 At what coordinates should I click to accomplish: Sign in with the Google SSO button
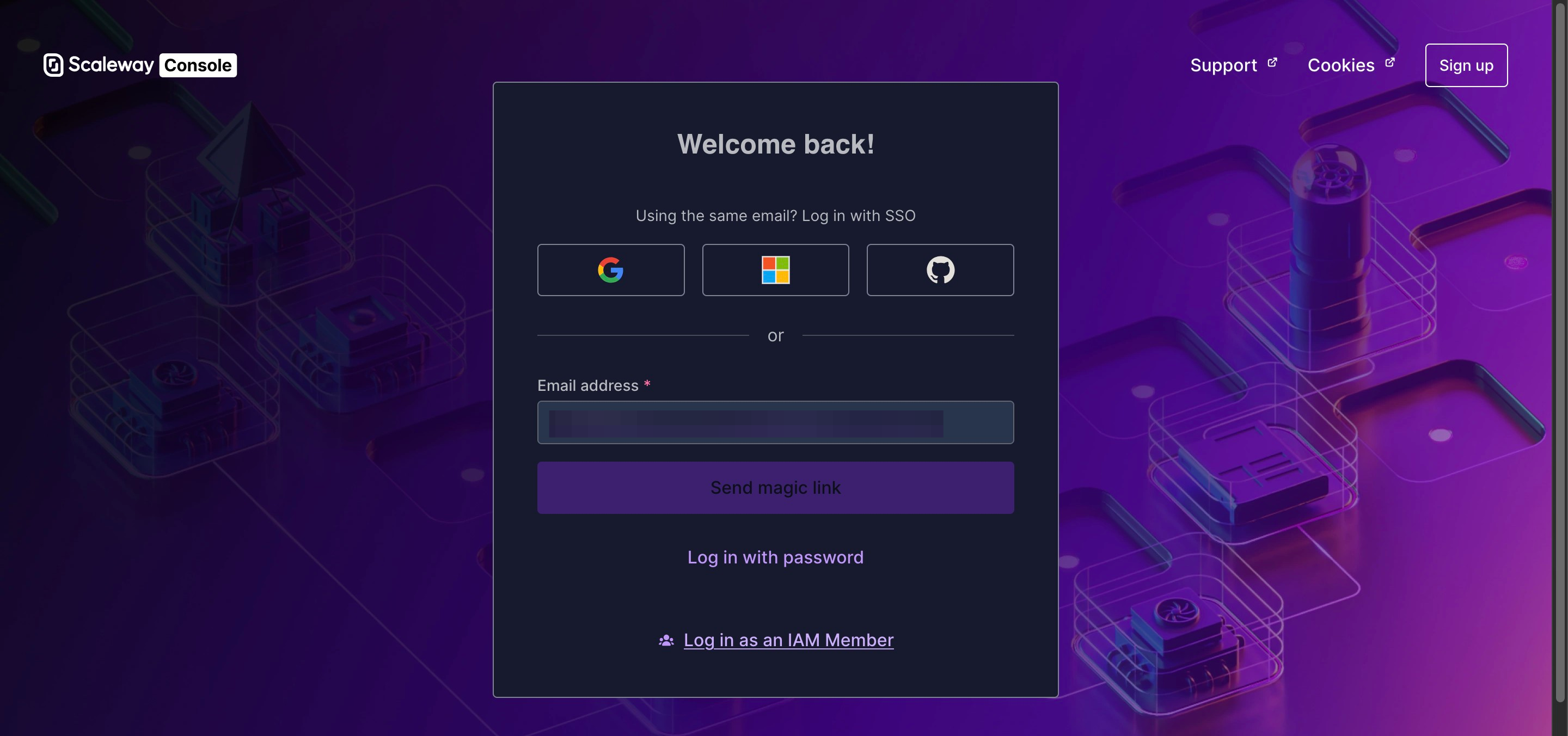tap(610, 269)
